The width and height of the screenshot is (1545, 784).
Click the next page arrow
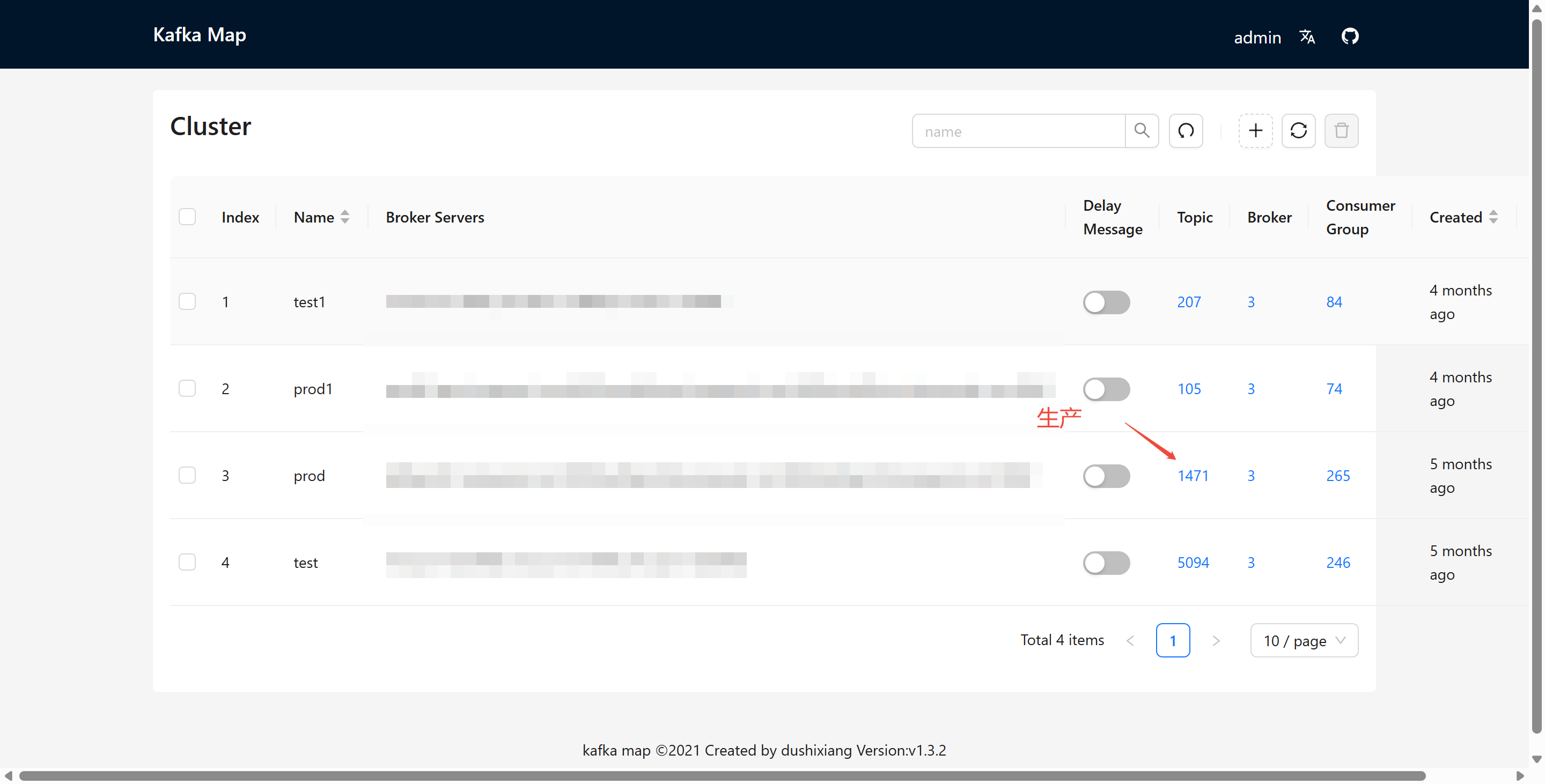click(x=1216, y=641)
